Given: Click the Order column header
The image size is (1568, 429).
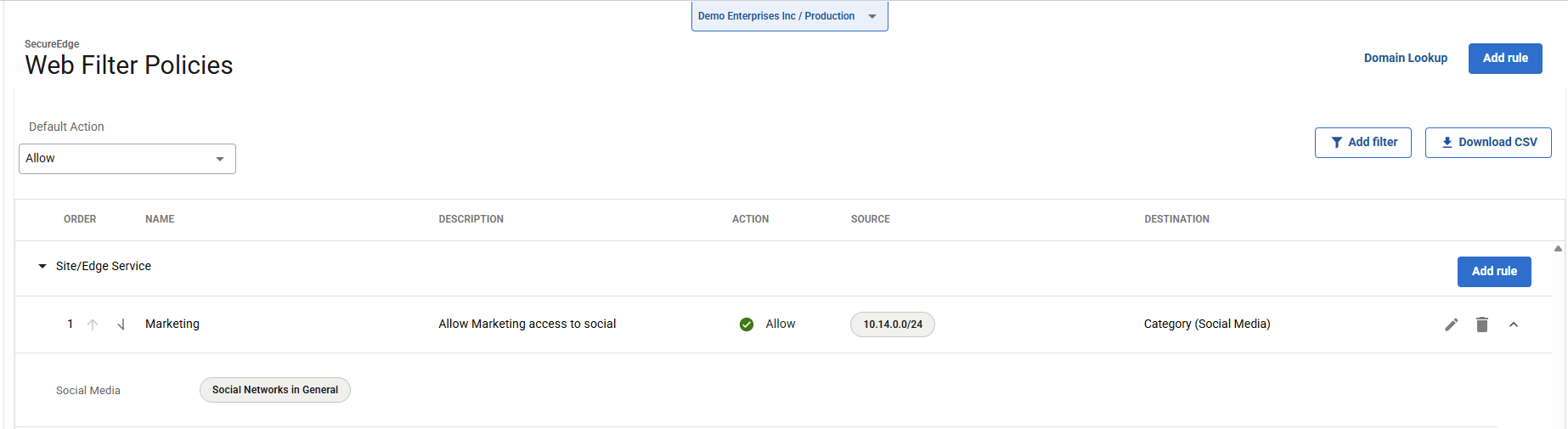Looking at the screenshot, I should 80,219.
